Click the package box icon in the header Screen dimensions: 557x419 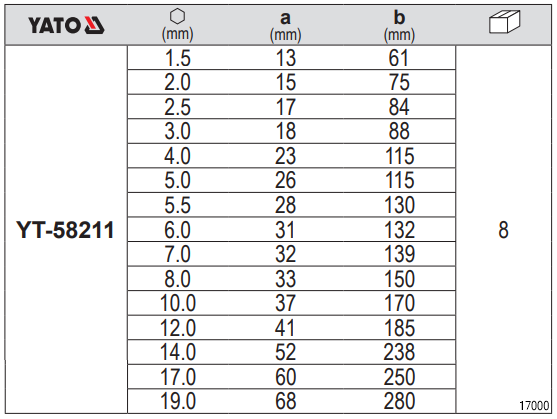tap(504, 22)
